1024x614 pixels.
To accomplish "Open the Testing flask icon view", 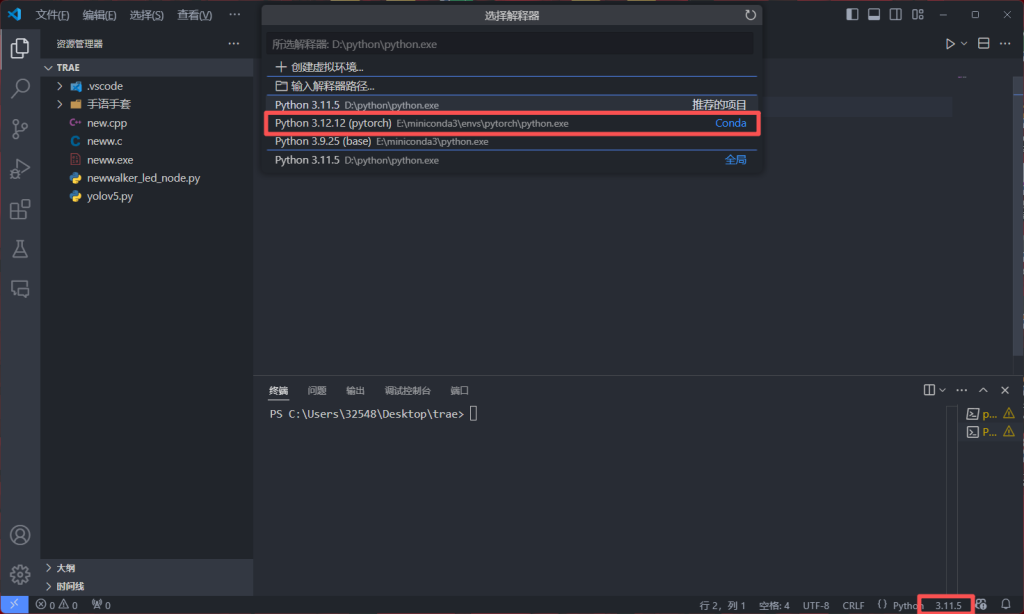I will tap(20, 249).
